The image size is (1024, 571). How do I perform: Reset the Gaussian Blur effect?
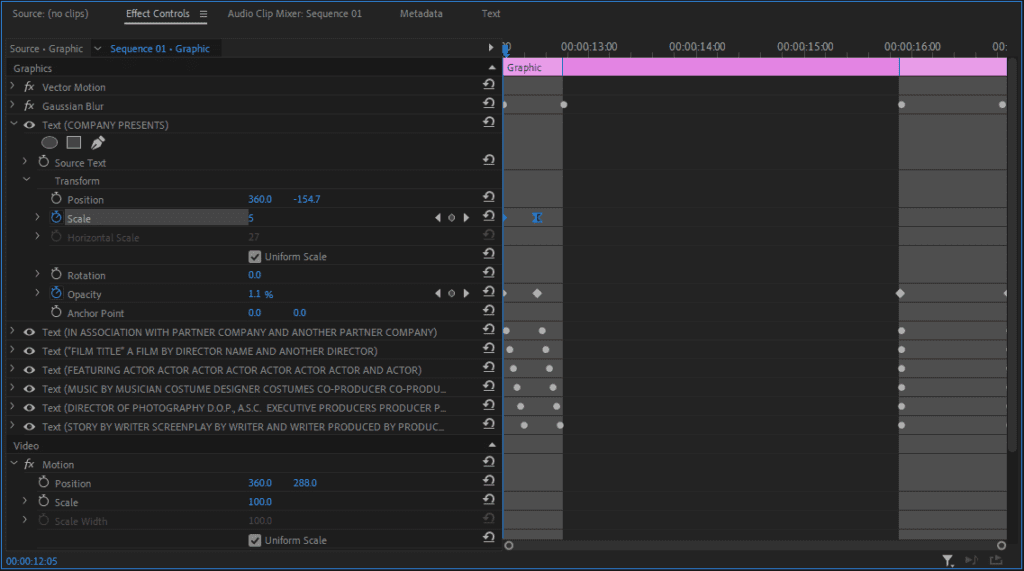(x=489, y=105)
